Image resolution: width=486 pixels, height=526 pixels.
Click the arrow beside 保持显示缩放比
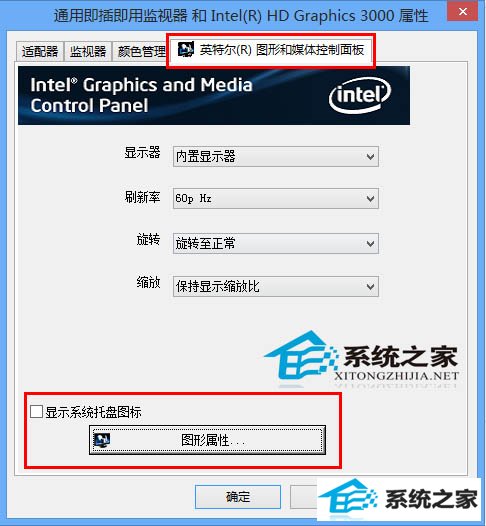tap(370, 287)
